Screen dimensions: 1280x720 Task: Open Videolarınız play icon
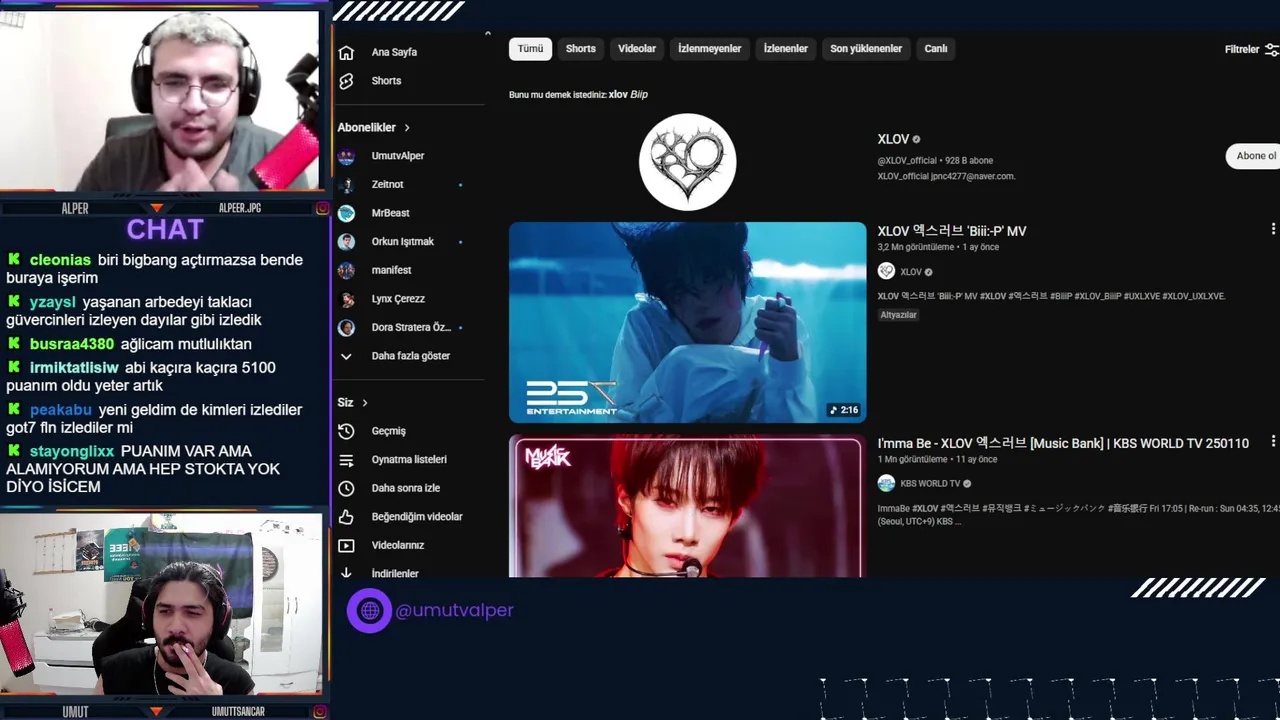(x=346, y=545)
